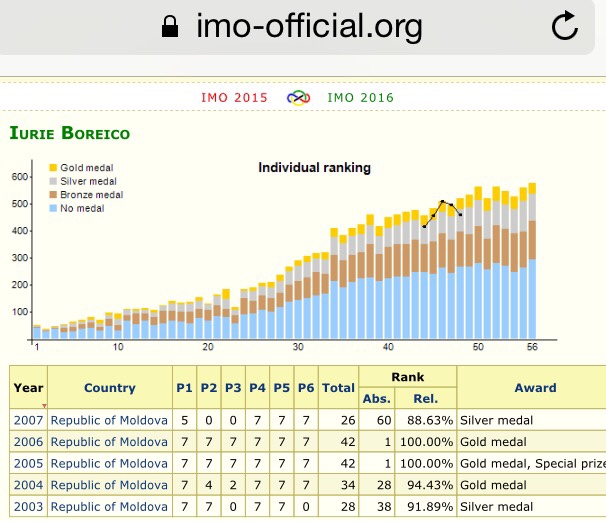
Task: Open the 2007 year link
Action: (28, 421)
